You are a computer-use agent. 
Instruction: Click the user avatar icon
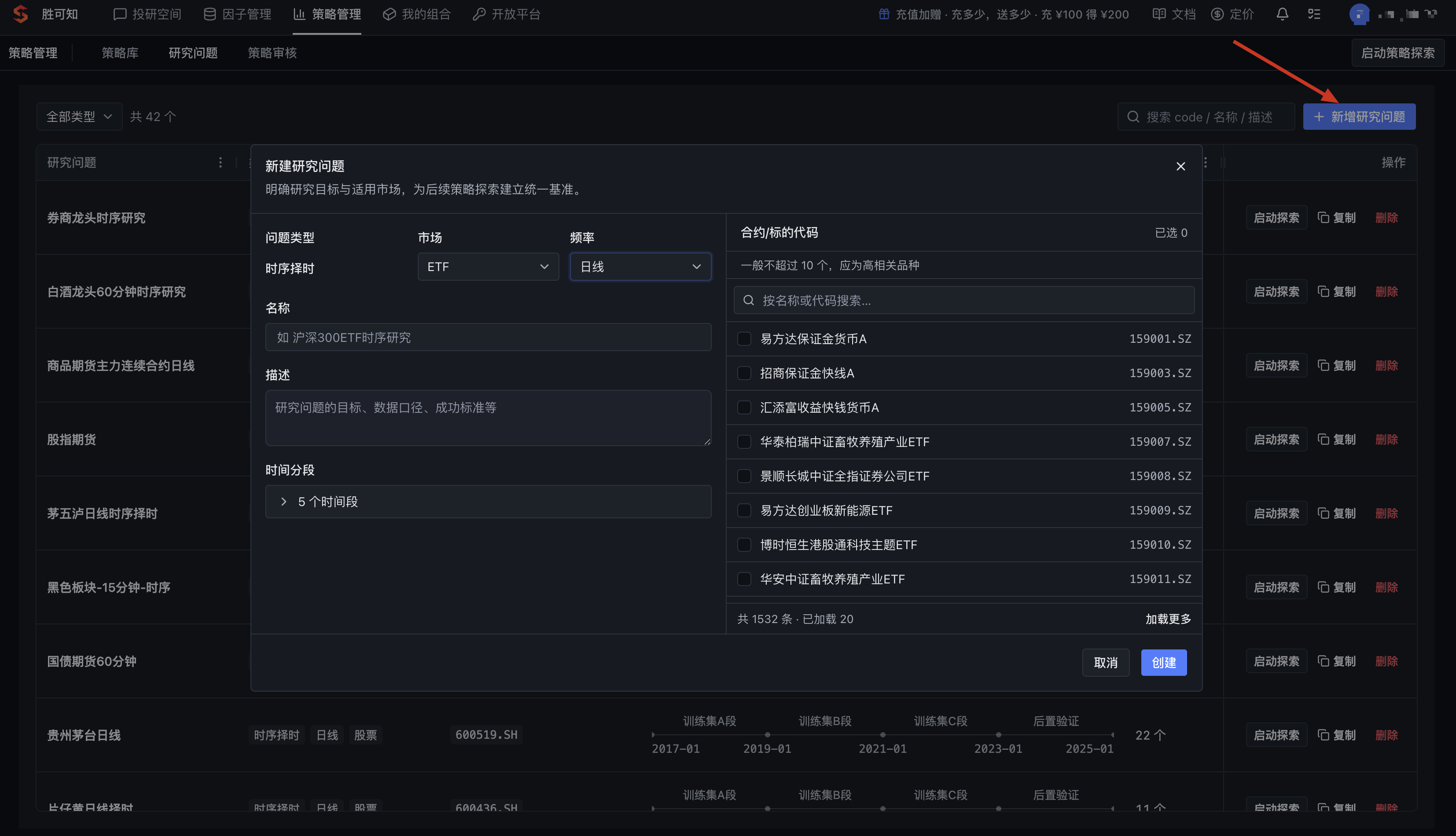(1359, 15)
